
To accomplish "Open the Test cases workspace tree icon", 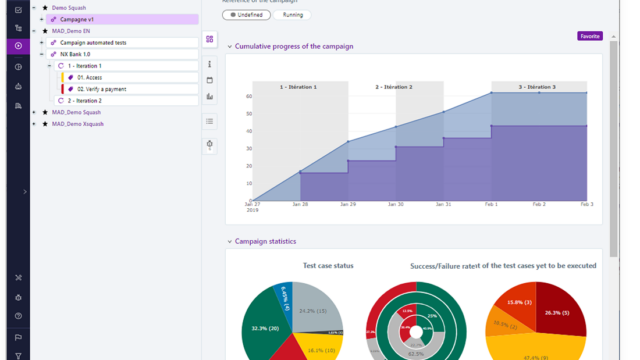I will point(18,28).
